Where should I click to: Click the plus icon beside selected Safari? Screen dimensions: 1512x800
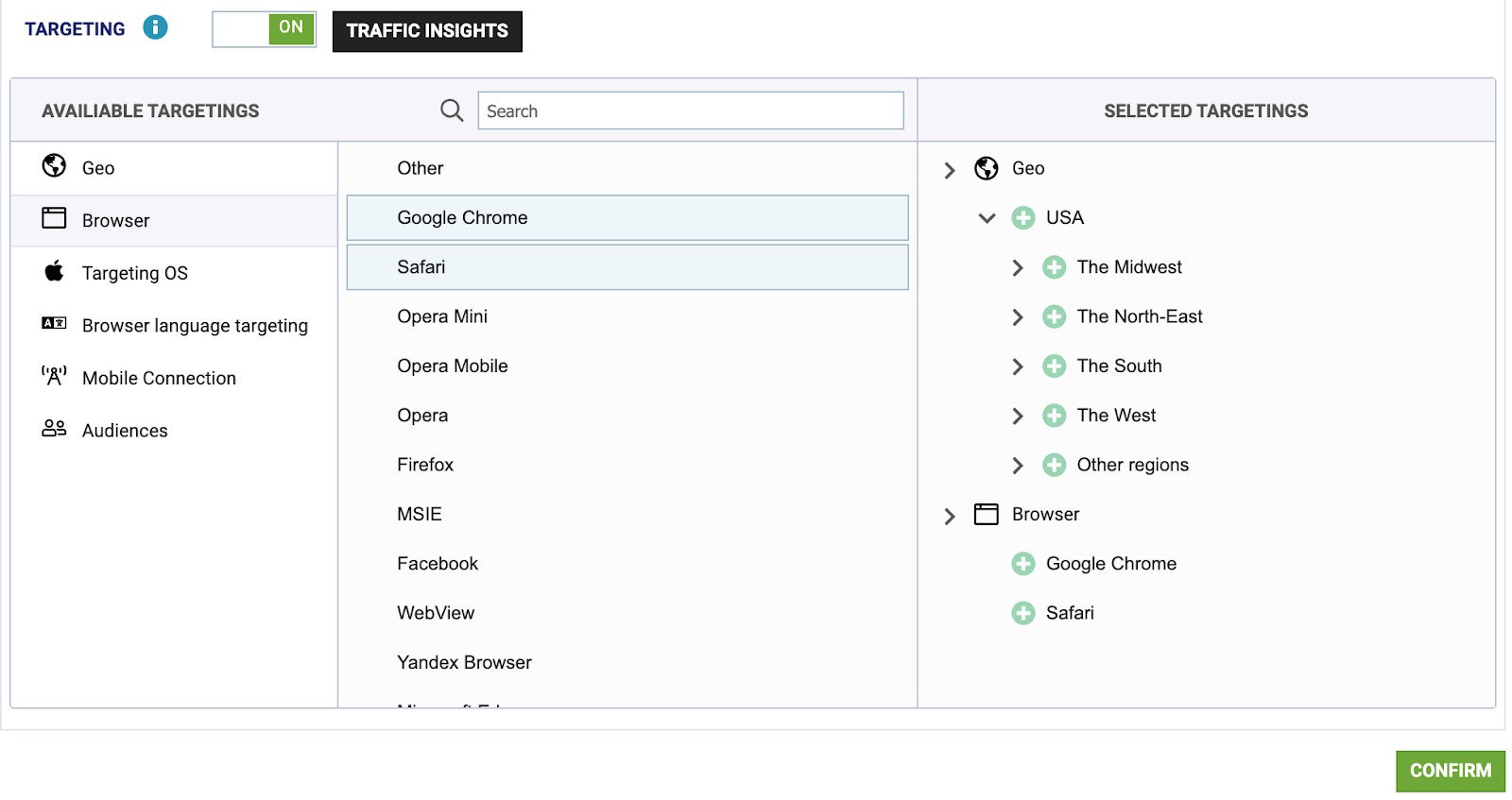[x=1022, y=613]
